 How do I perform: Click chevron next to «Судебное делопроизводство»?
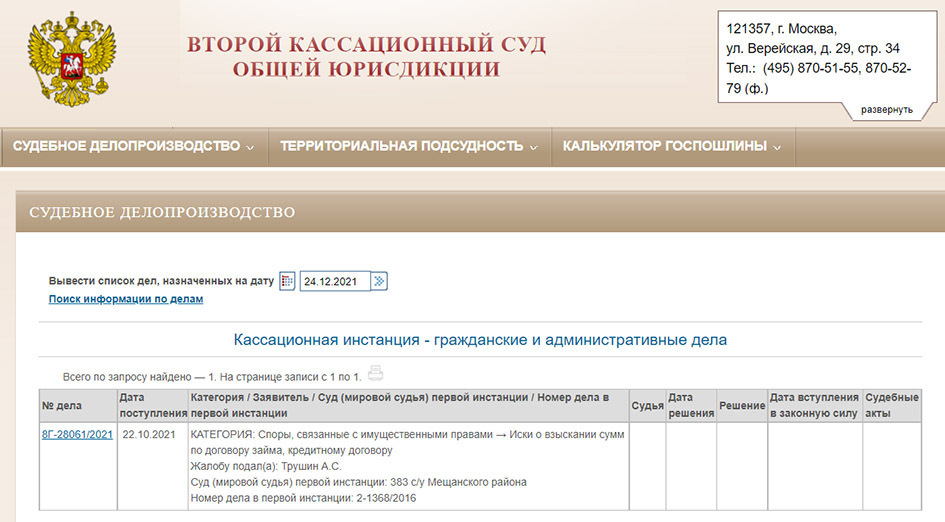pyautogui.click(x=250, y=147)
